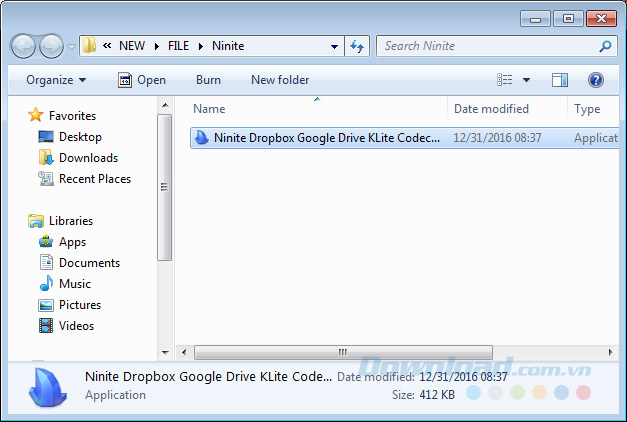Click navigation pane scroll down arrow
This screenshot has width=627, height=422.
pyautogui.click(x=165, y=352)
